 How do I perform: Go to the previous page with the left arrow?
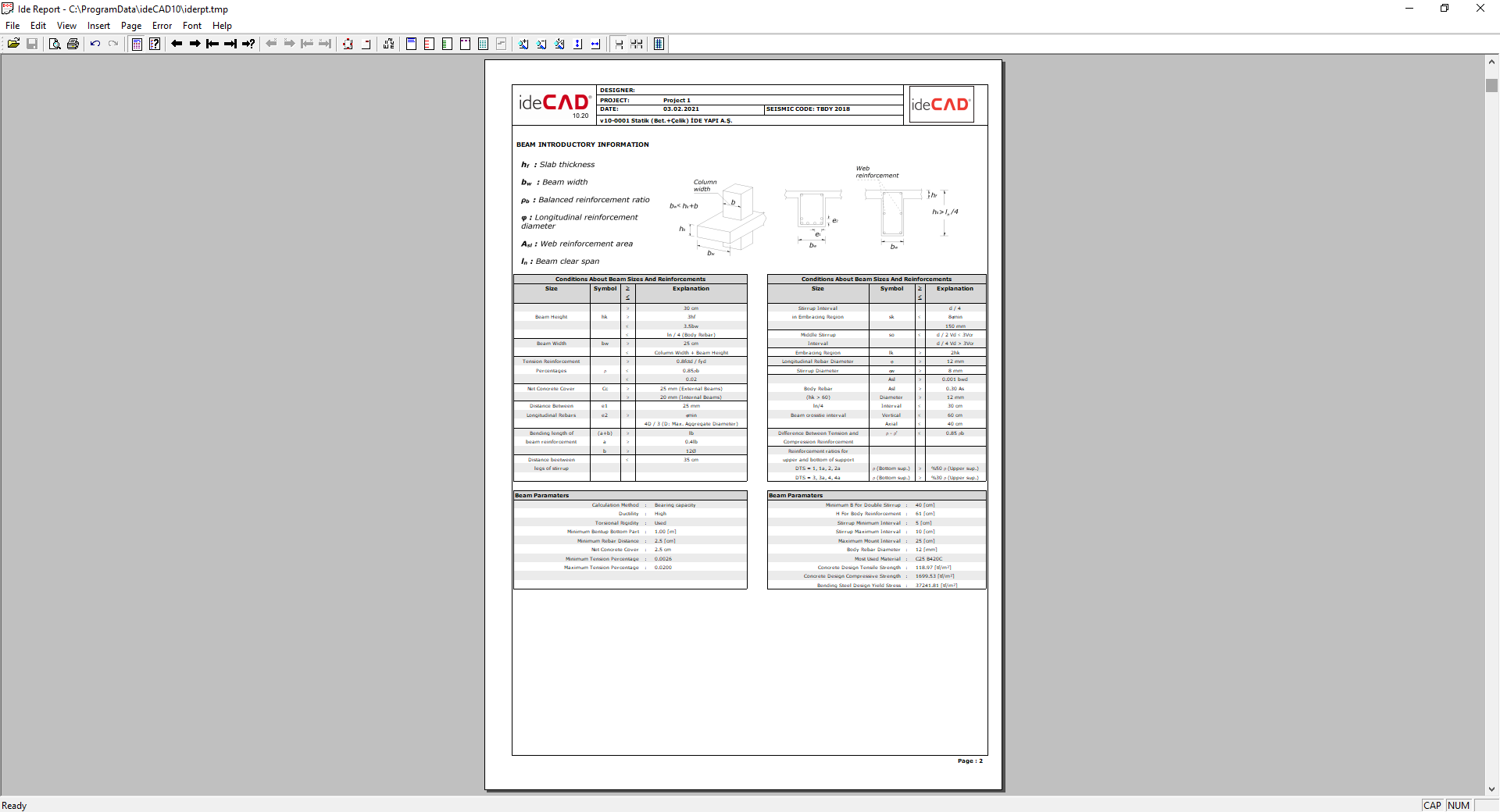tap(177, 44)
